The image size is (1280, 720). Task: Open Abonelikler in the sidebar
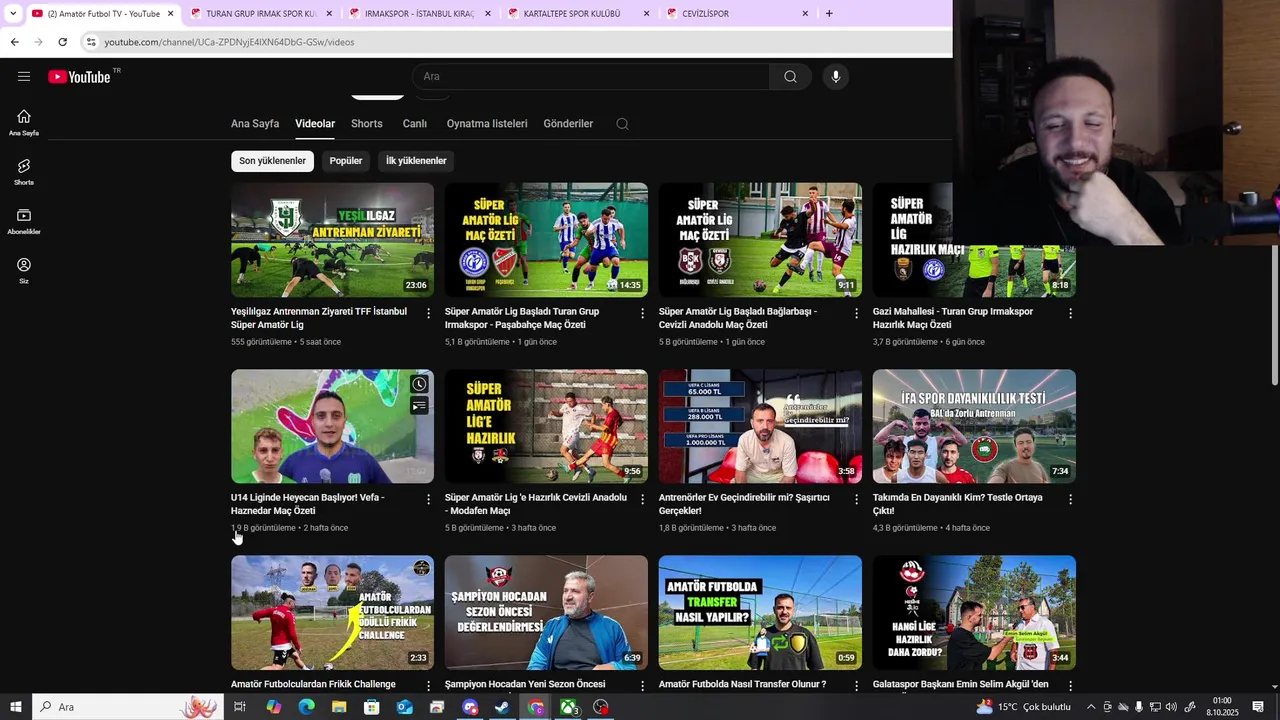pos(24,221)
